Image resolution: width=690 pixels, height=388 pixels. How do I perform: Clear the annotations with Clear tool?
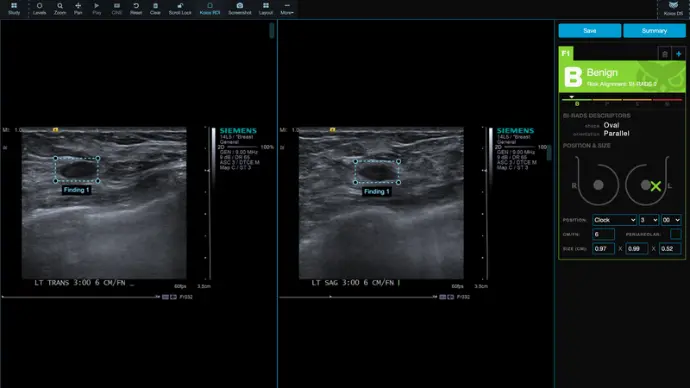tap(155, 8)
